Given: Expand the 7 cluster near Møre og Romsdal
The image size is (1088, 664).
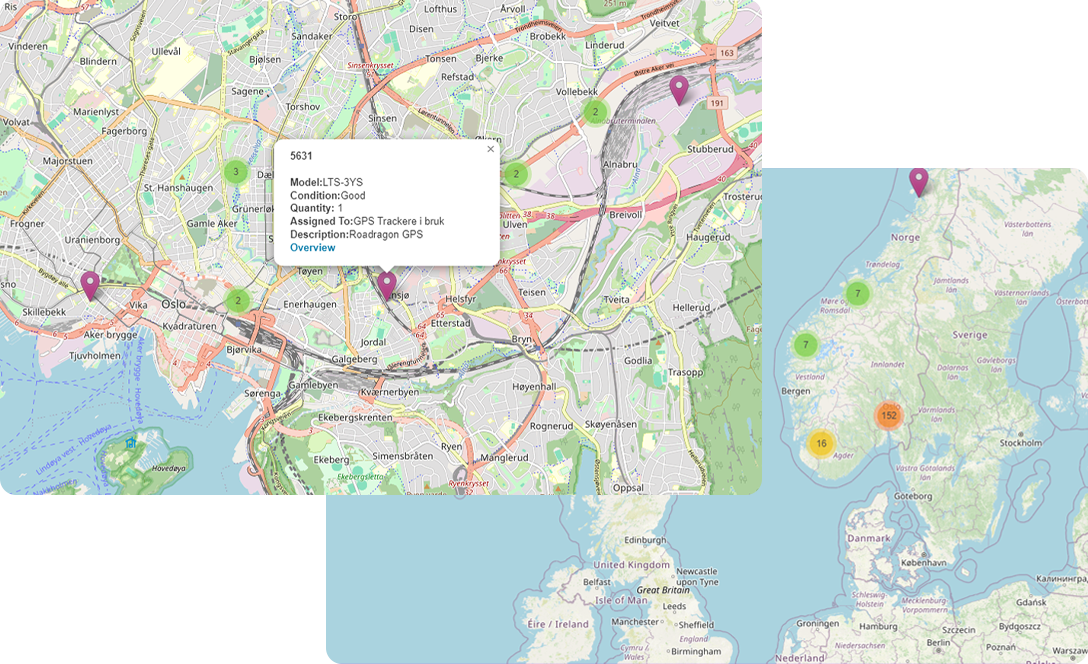Looking at the screenshot, I should [857, 293].
